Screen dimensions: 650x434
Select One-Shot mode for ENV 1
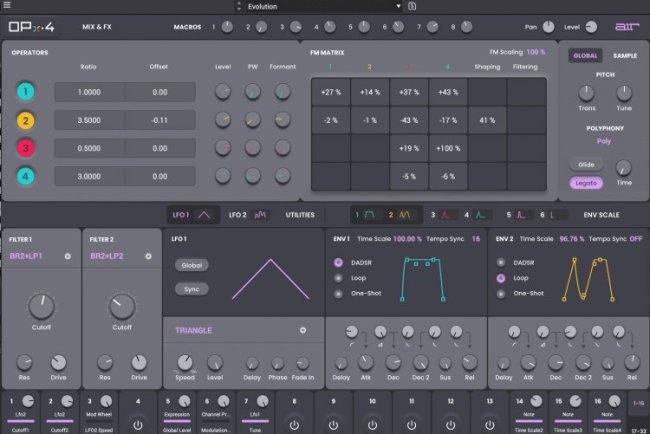[338, 293]
